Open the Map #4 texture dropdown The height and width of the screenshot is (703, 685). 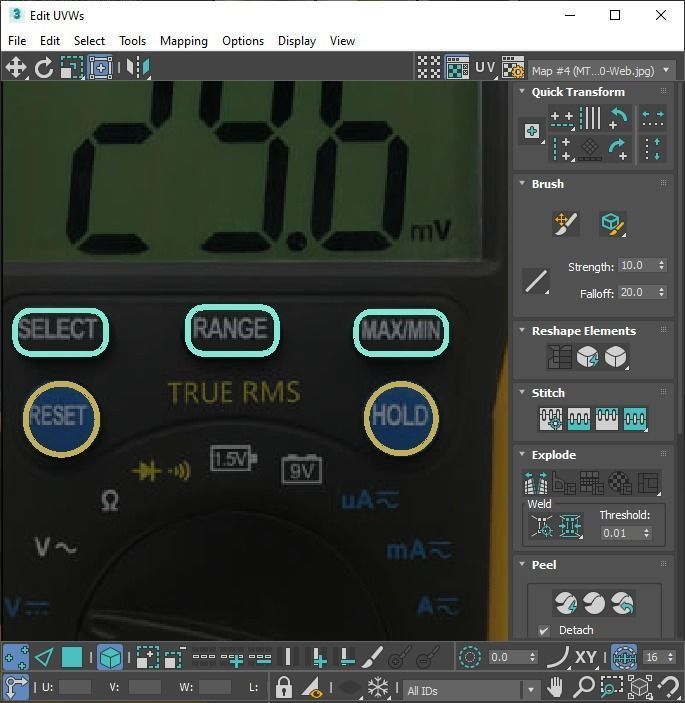[602, 71]
